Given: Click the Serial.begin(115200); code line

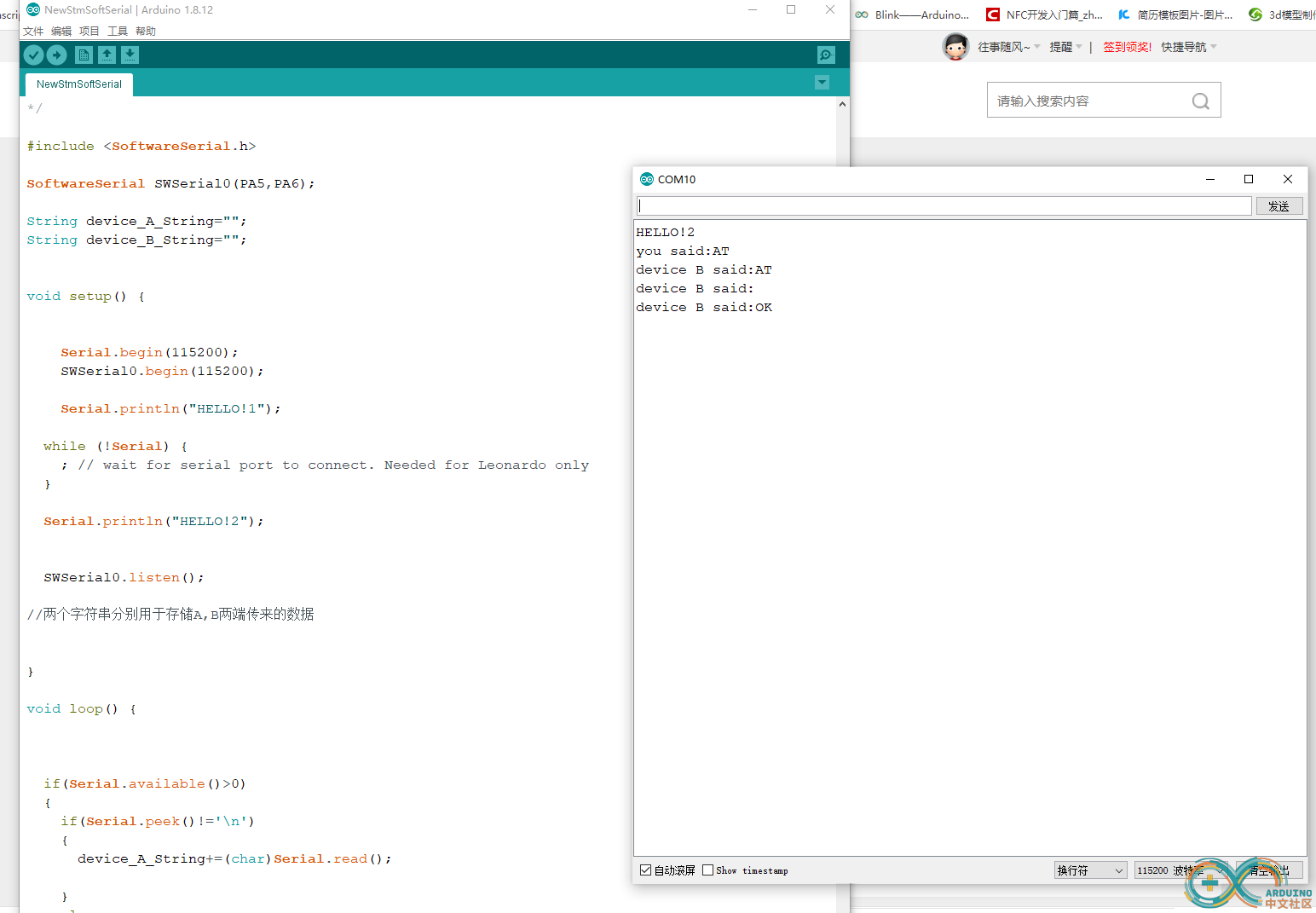Looking at the screenshot, I should 149,352.
